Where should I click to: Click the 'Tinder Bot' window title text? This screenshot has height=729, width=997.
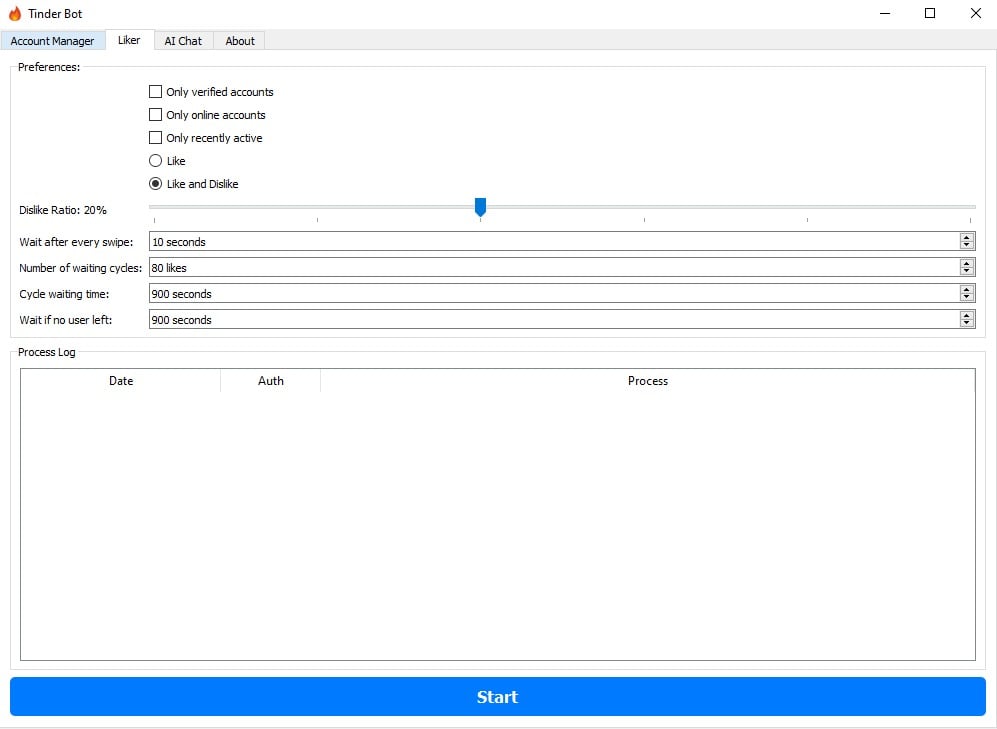click(x=55, y=13)
